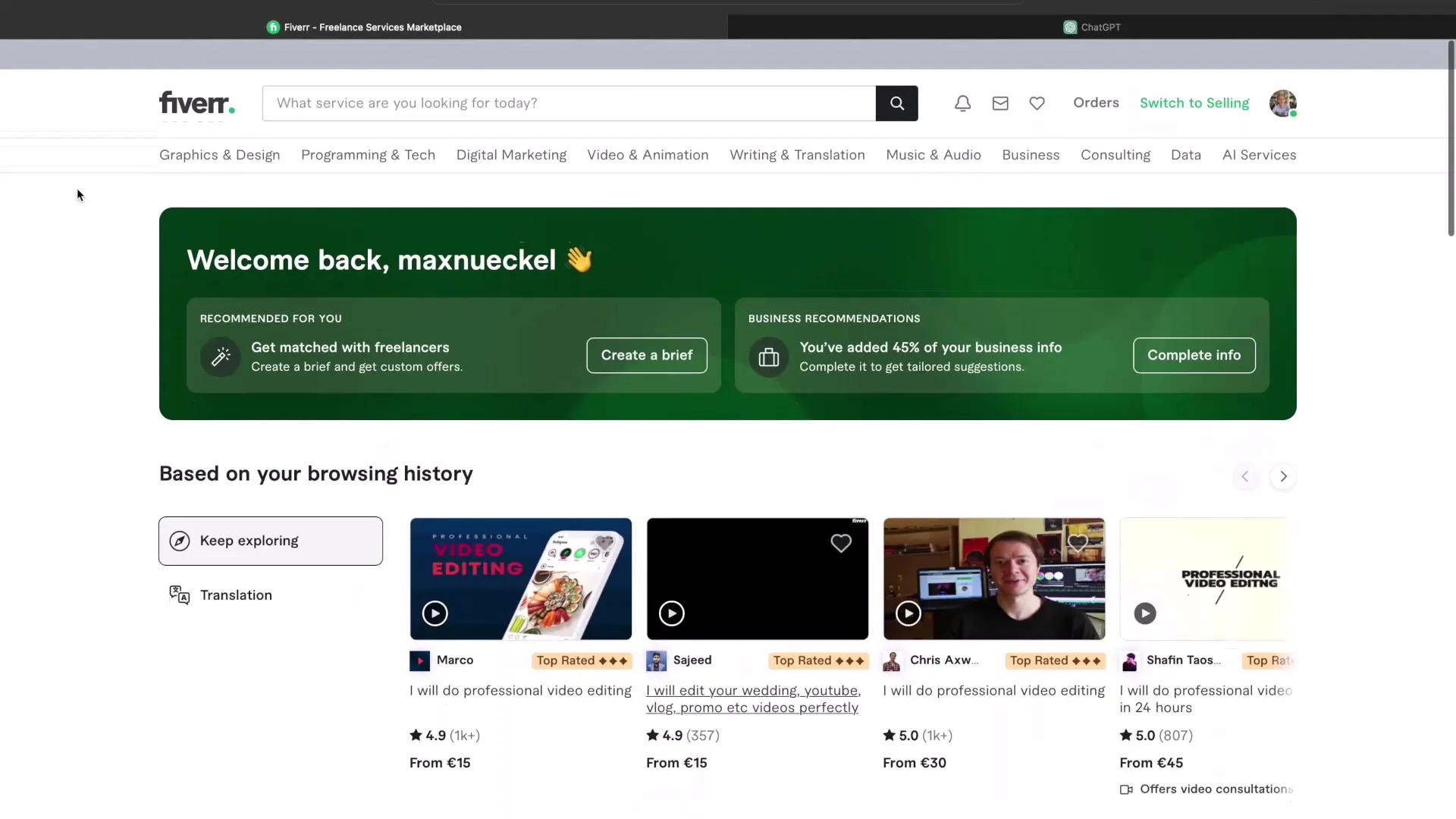Viewport: 1456px width, 819px height.
Task: Open the profile avatar menu
Action: click(1282, 103)
